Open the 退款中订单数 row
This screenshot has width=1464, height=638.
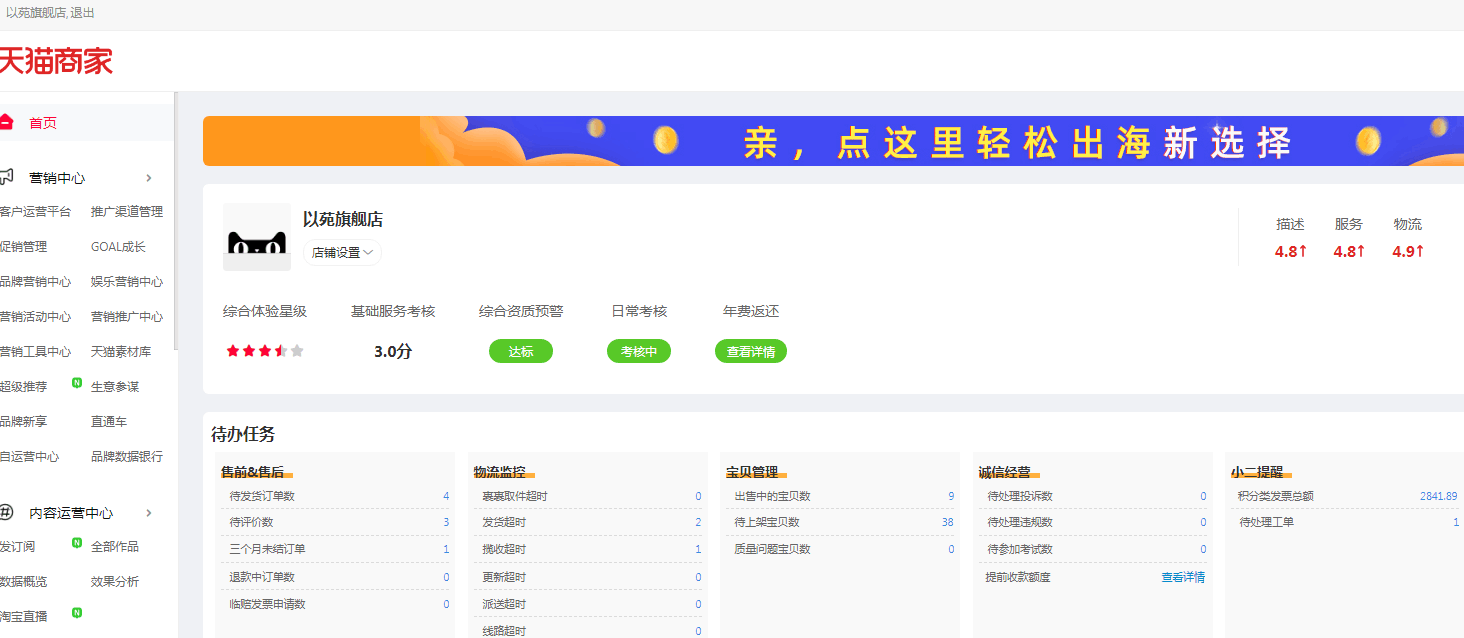(335, 577)
